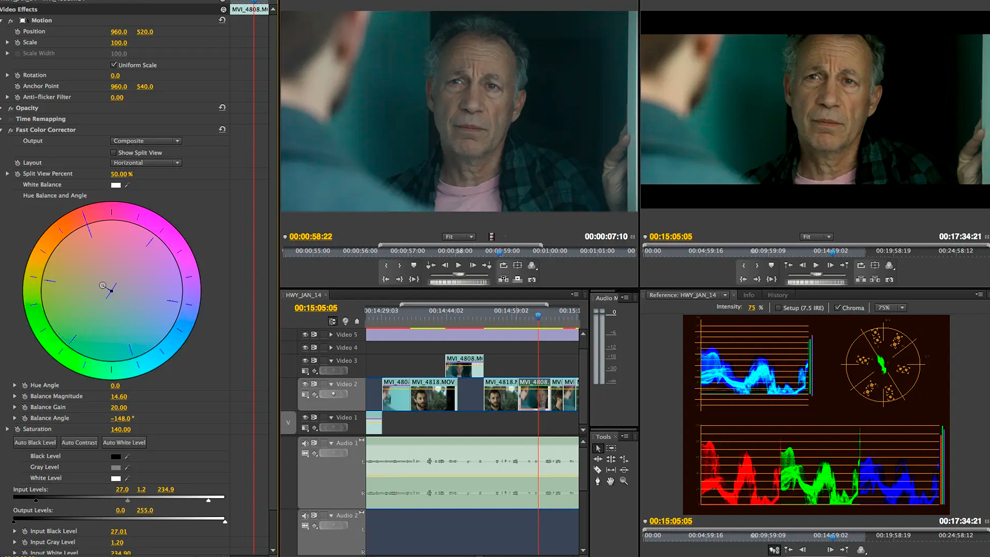Select the Zoom tool in Tools panel
Viewport: 990px width, 557px height.
(624, 481)
